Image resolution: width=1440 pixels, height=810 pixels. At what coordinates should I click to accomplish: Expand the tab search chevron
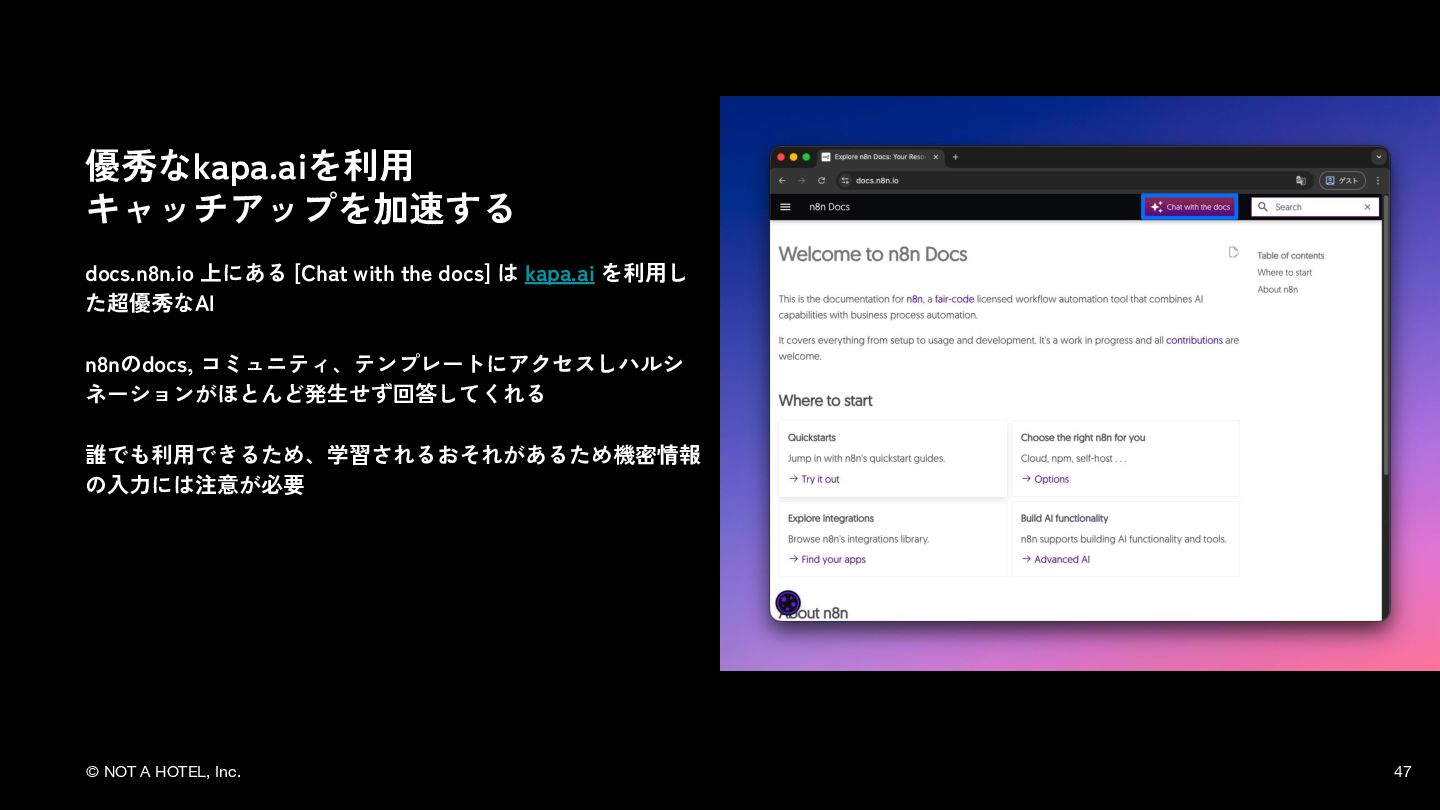tap(1379, 157)
